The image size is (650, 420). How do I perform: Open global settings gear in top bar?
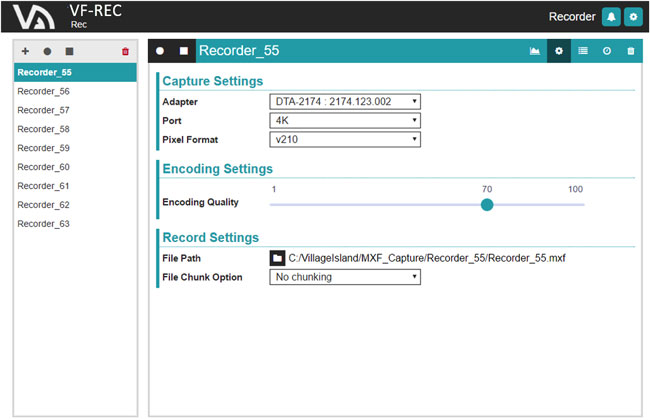pyautogui.click(x=632, y=17)
